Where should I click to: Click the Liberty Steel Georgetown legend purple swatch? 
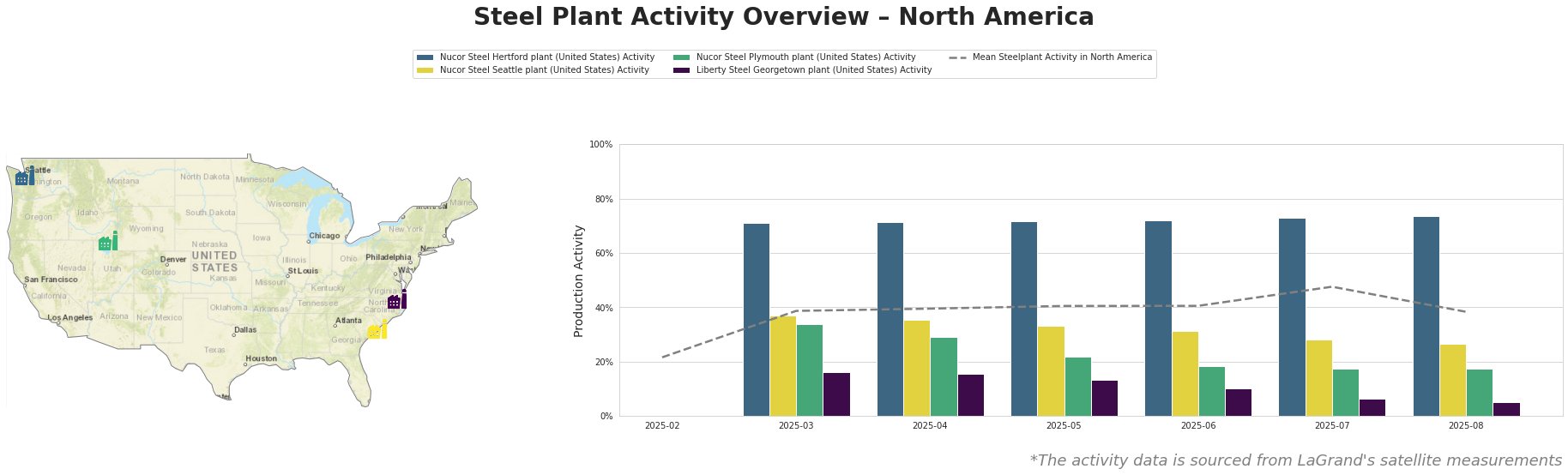[x=682, y=70]
